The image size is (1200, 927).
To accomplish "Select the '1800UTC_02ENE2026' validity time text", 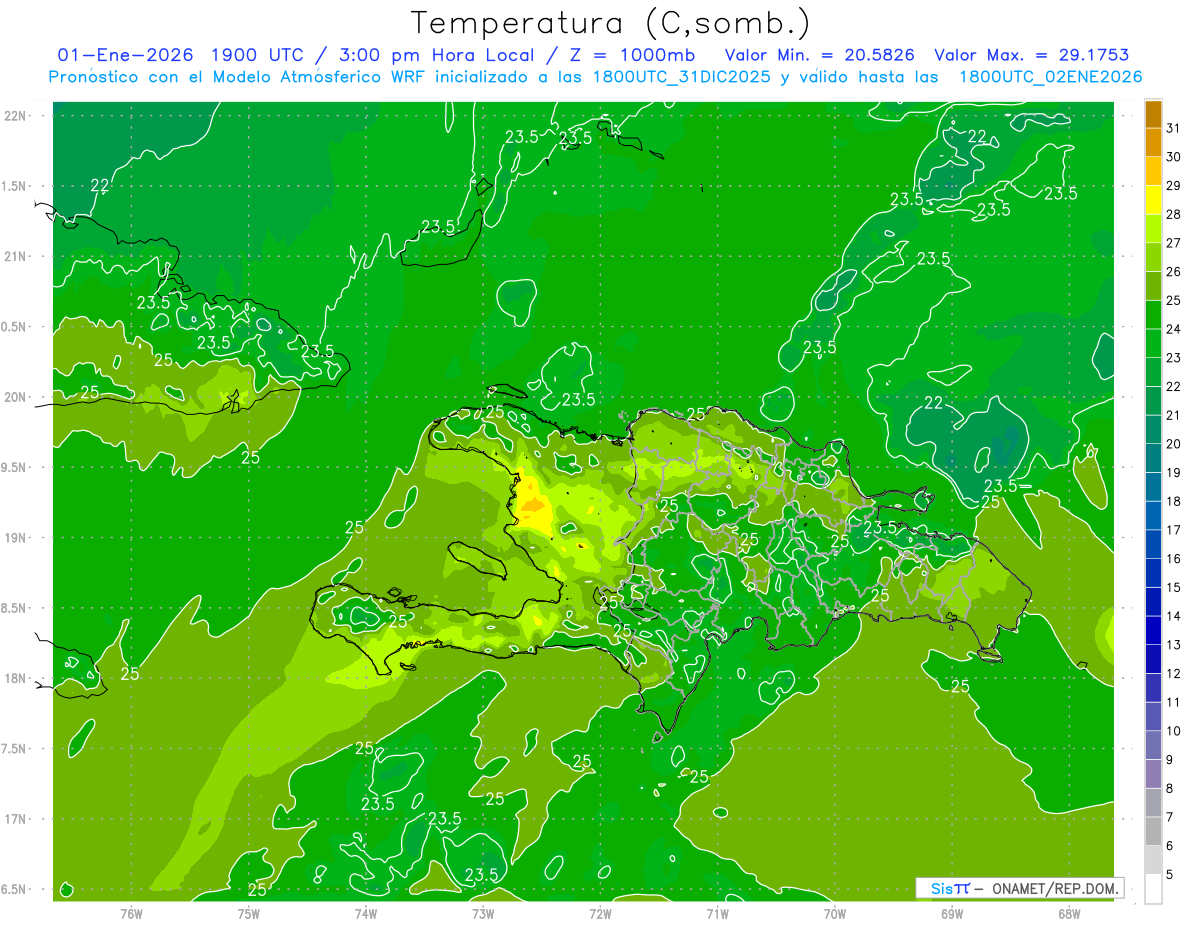I will point(1050,77).
